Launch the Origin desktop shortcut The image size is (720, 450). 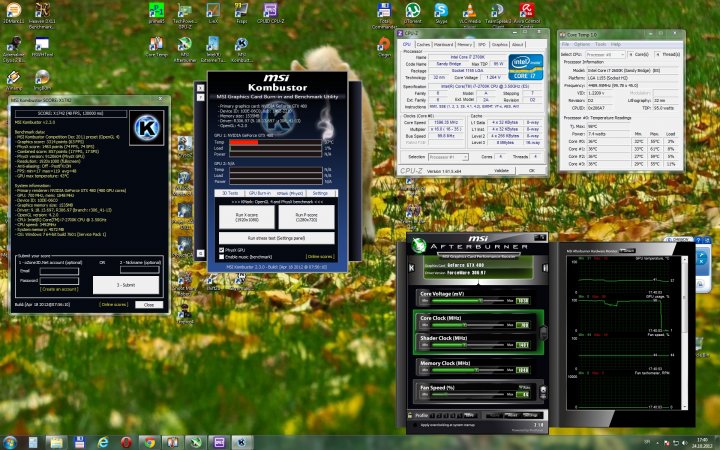click(384, 47)
